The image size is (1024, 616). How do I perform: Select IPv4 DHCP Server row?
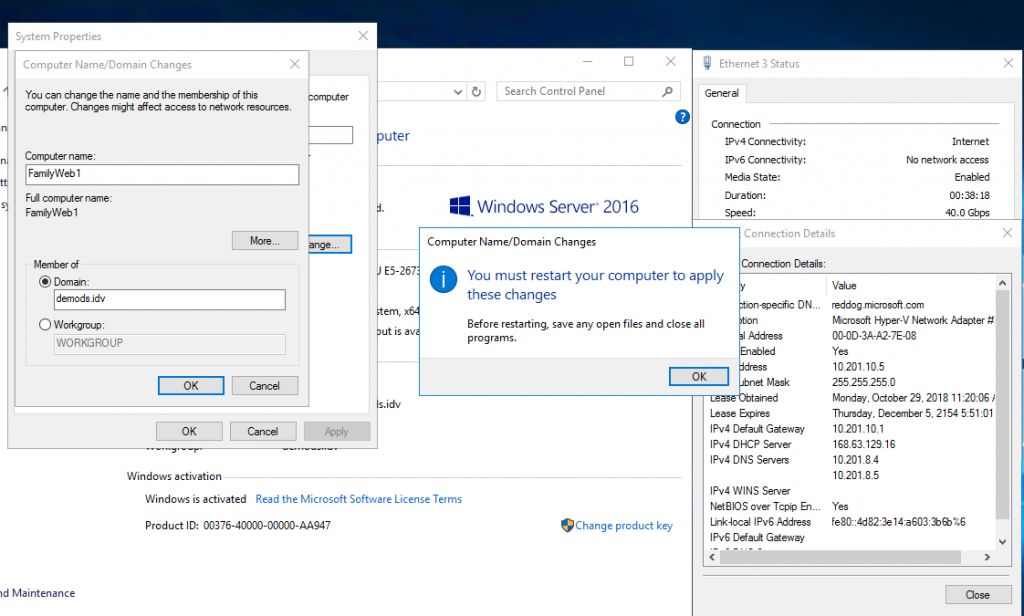(x=852, y=445)
